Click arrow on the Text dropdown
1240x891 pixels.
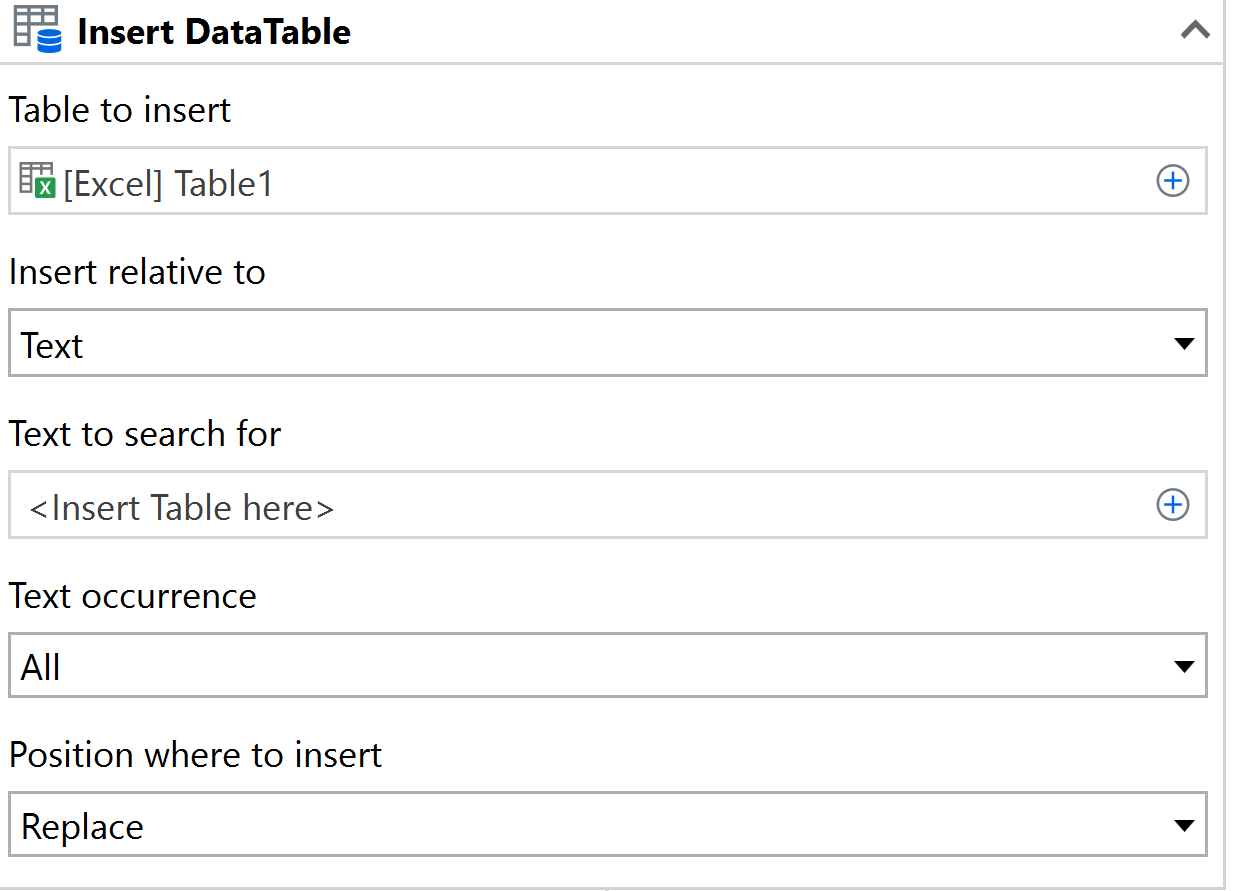point(1183,343)
